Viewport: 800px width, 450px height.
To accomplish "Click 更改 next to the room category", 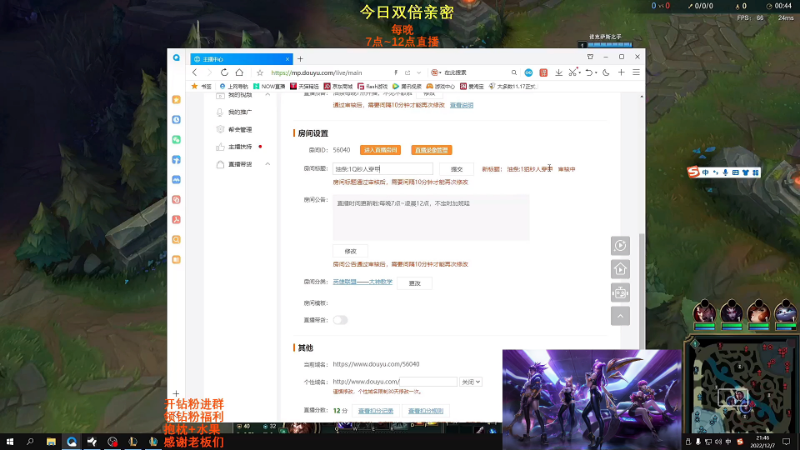I will 415,283.
